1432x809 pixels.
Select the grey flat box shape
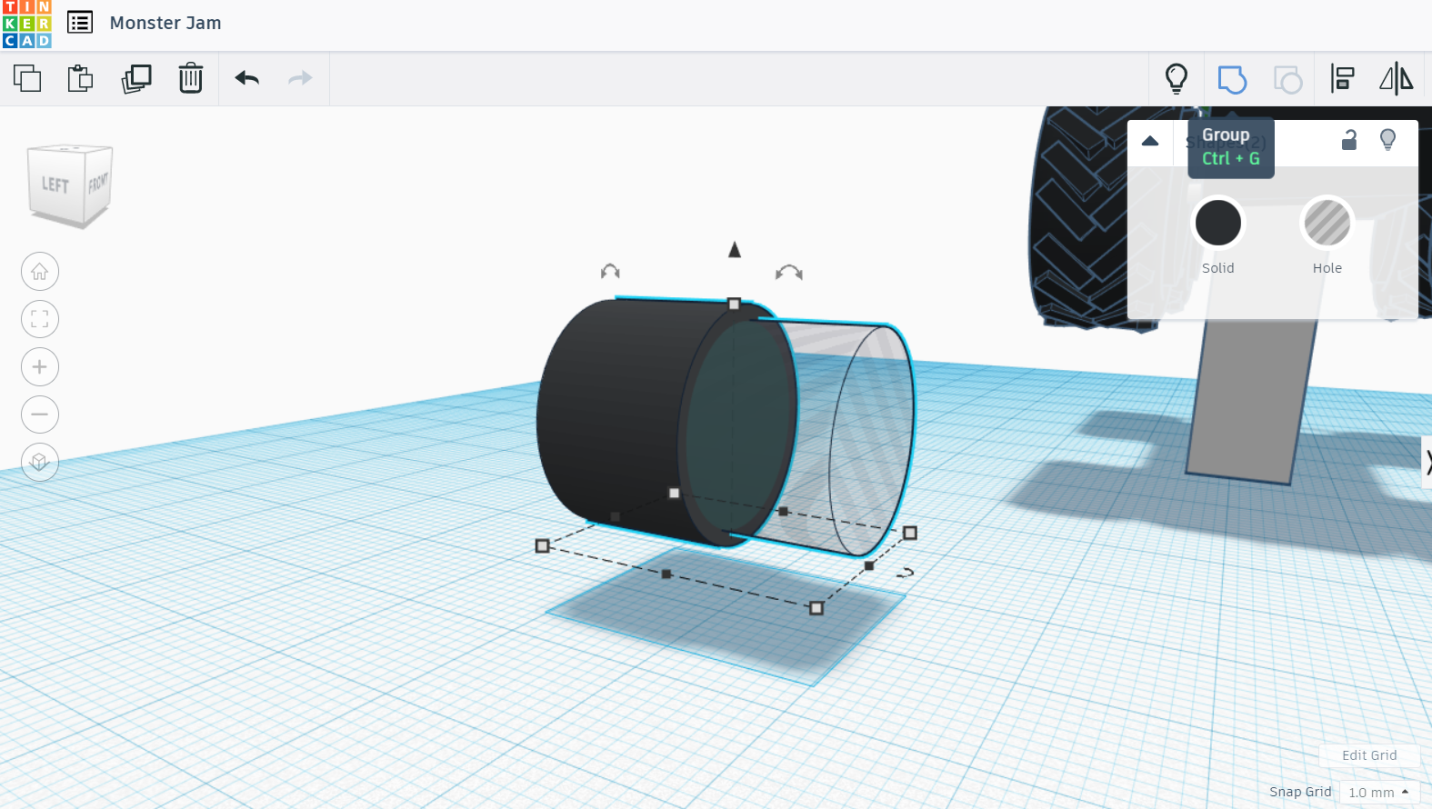pos(1252,400)
